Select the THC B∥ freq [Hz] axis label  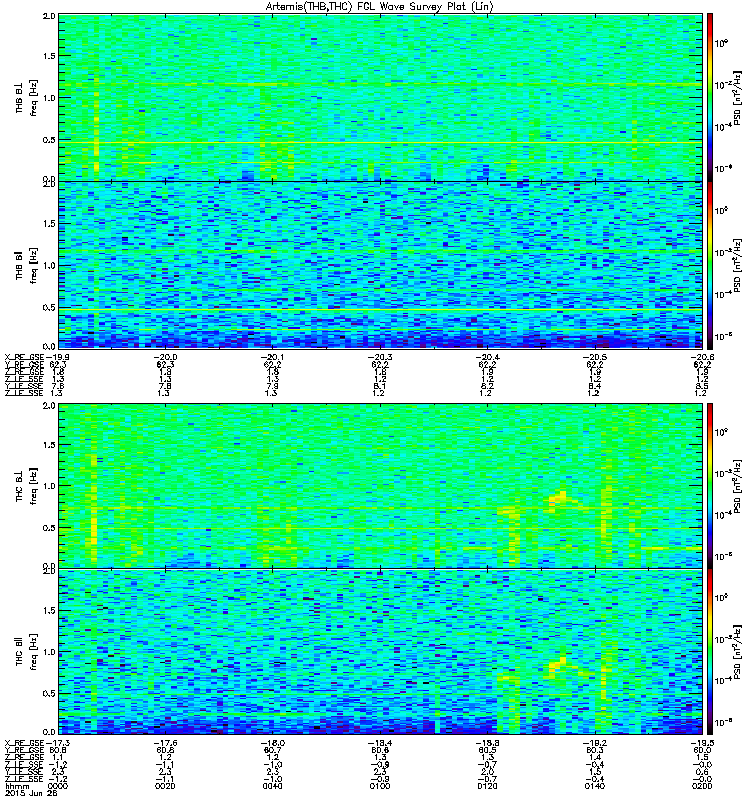pos(26,652)
